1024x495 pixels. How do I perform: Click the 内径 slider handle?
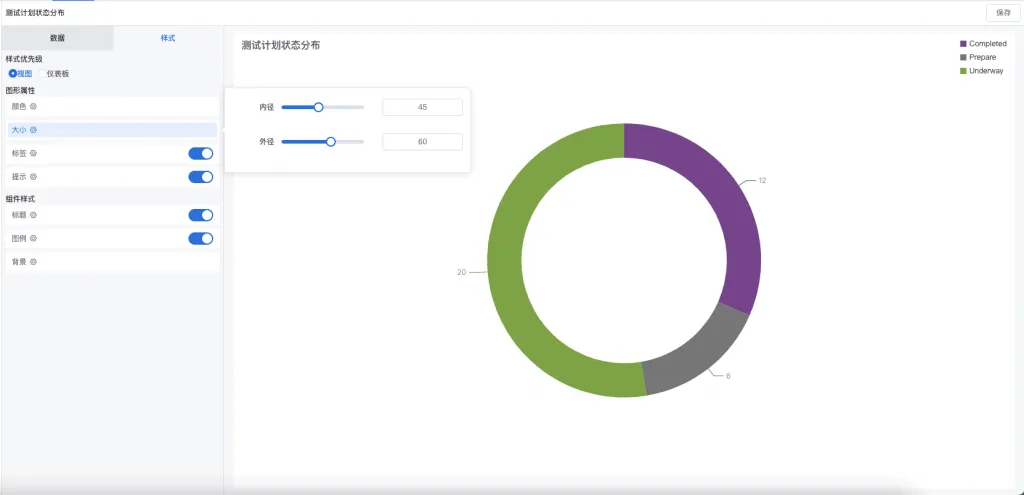(319, 107)
